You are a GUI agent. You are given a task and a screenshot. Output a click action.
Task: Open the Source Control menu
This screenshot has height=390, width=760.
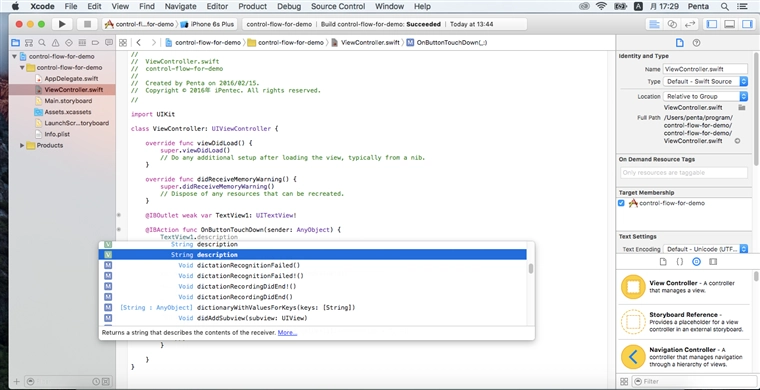(x=337, y=6)
